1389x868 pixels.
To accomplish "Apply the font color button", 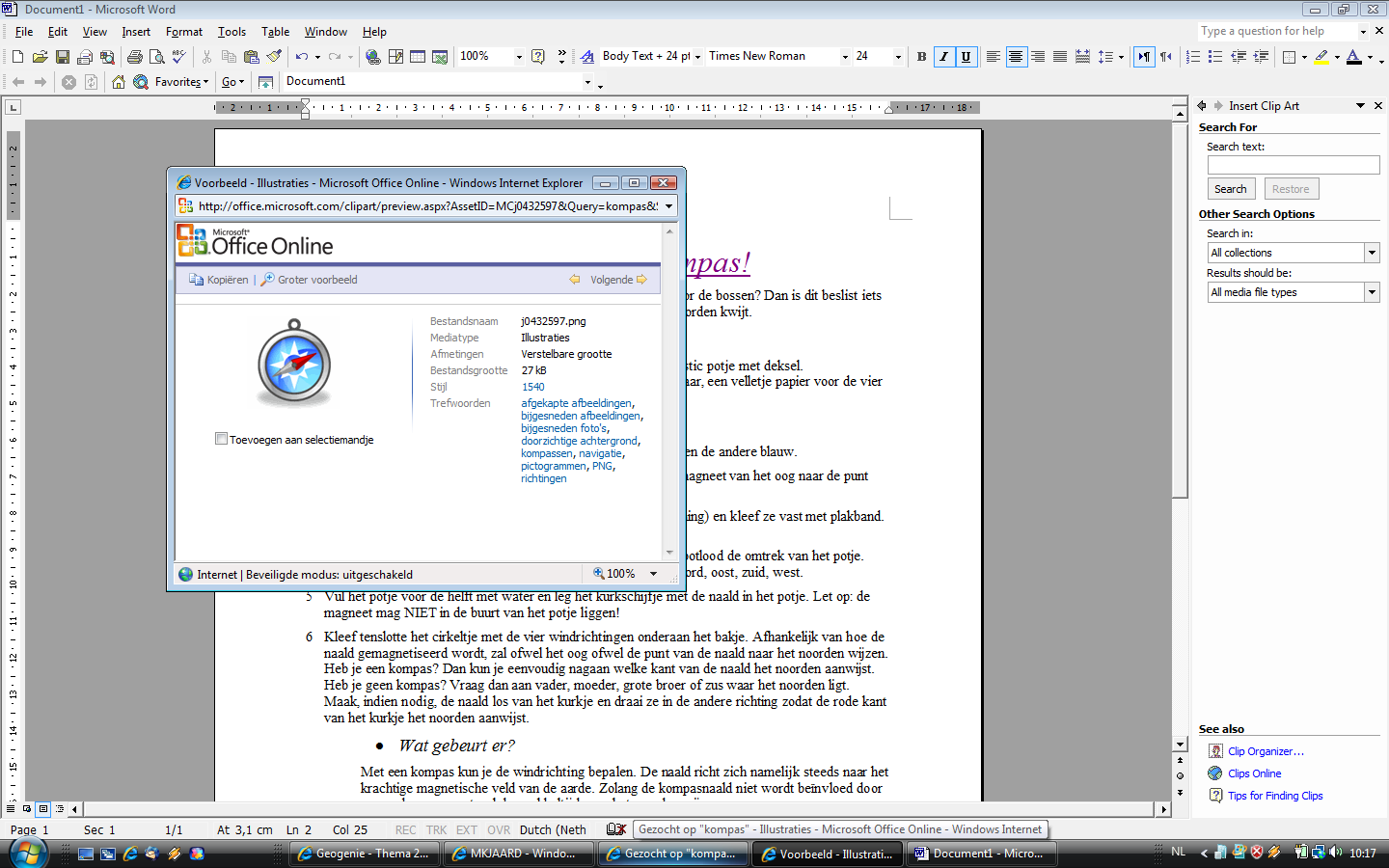I will pos(1354,57).
